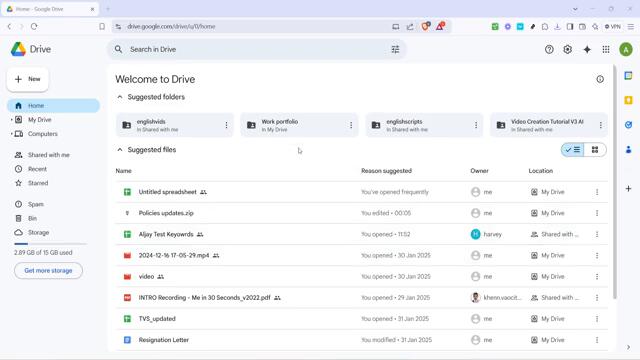The height and width of the screenshot is (360, 640).
Task: Open Recent in sidebar
Action: click(x=53, y=169)
